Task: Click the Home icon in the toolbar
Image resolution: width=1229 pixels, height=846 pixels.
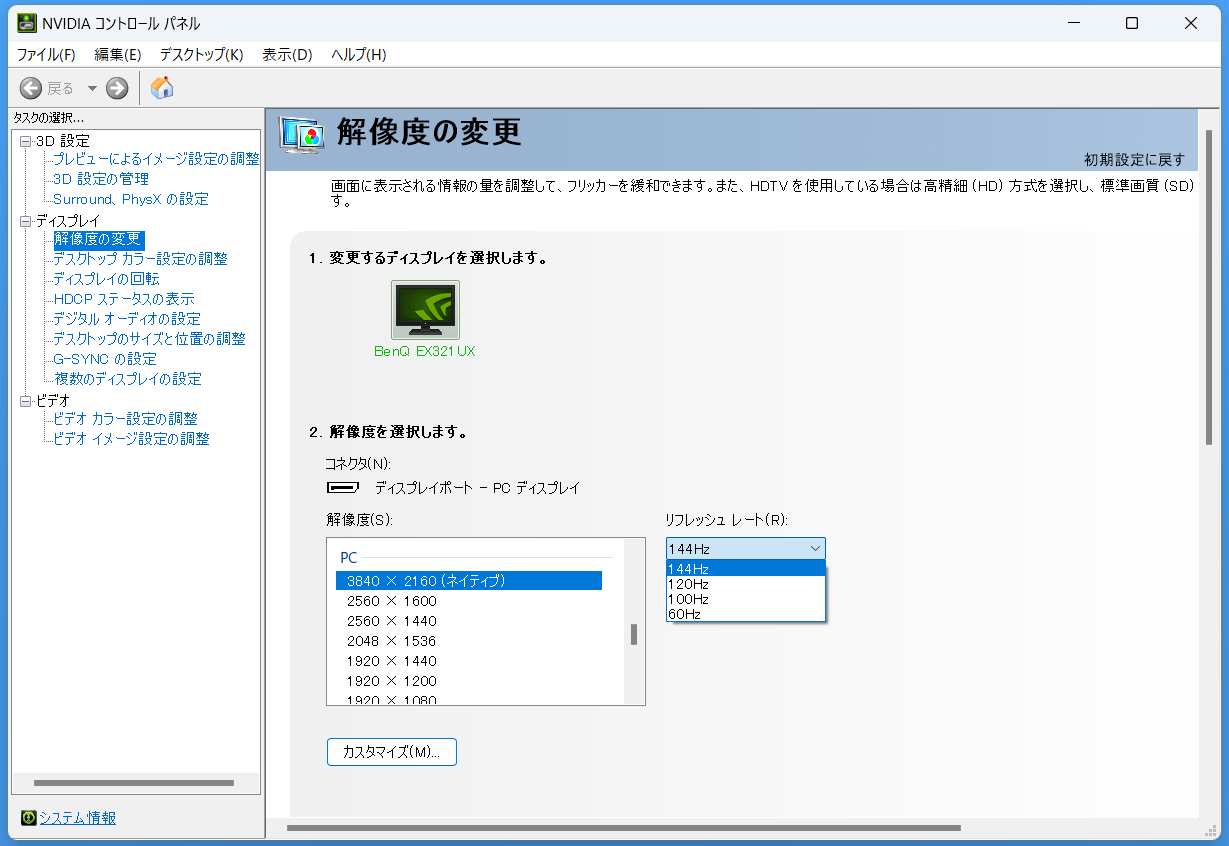Action: click(162, 88)
